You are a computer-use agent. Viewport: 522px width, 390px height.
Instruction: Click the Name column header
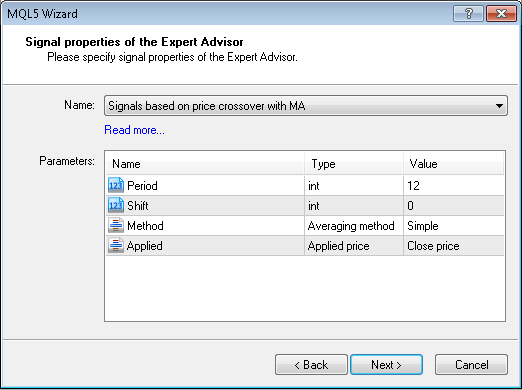205,164
